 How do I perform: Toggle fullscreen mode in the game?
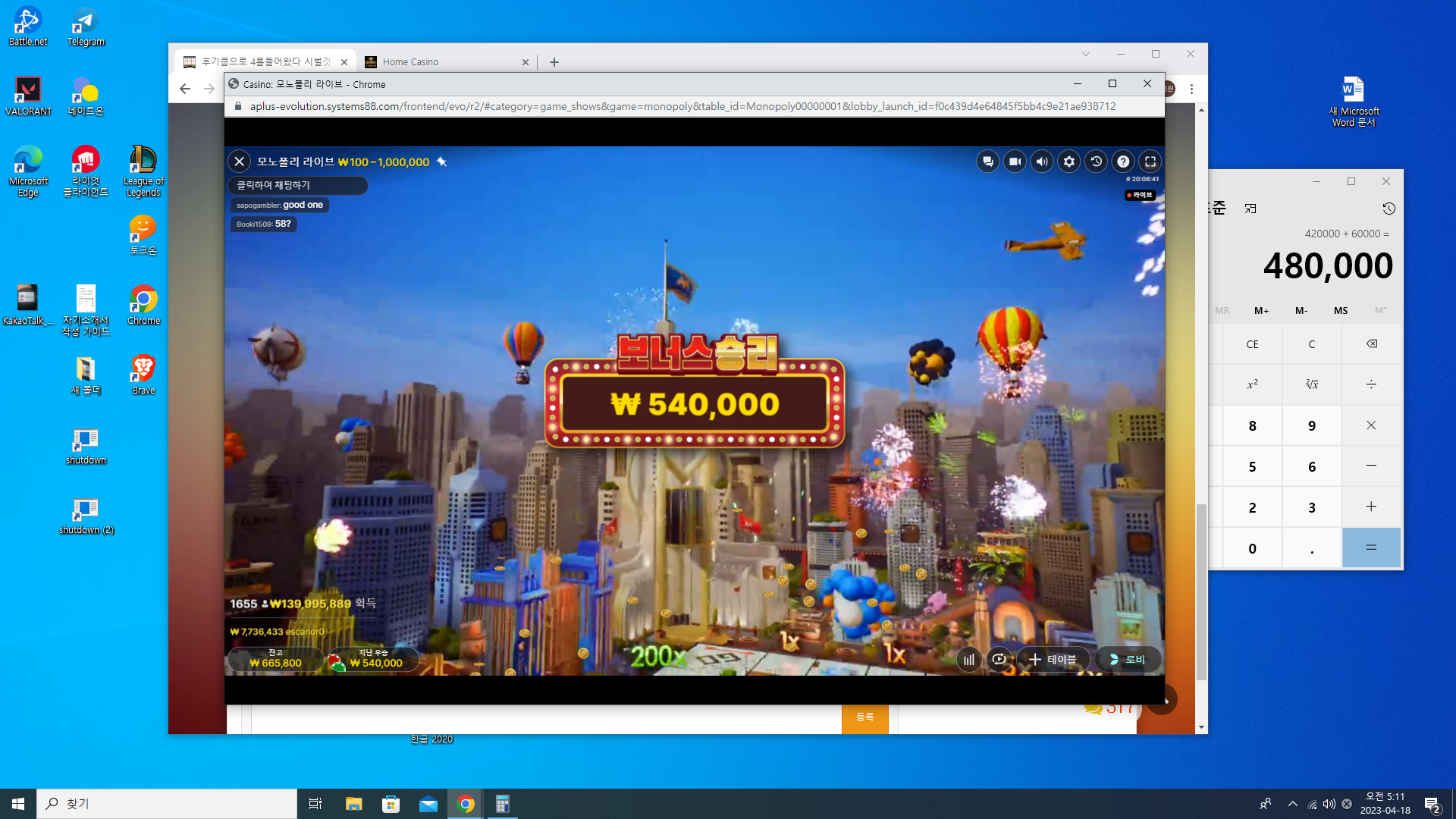pos(1150,162)
